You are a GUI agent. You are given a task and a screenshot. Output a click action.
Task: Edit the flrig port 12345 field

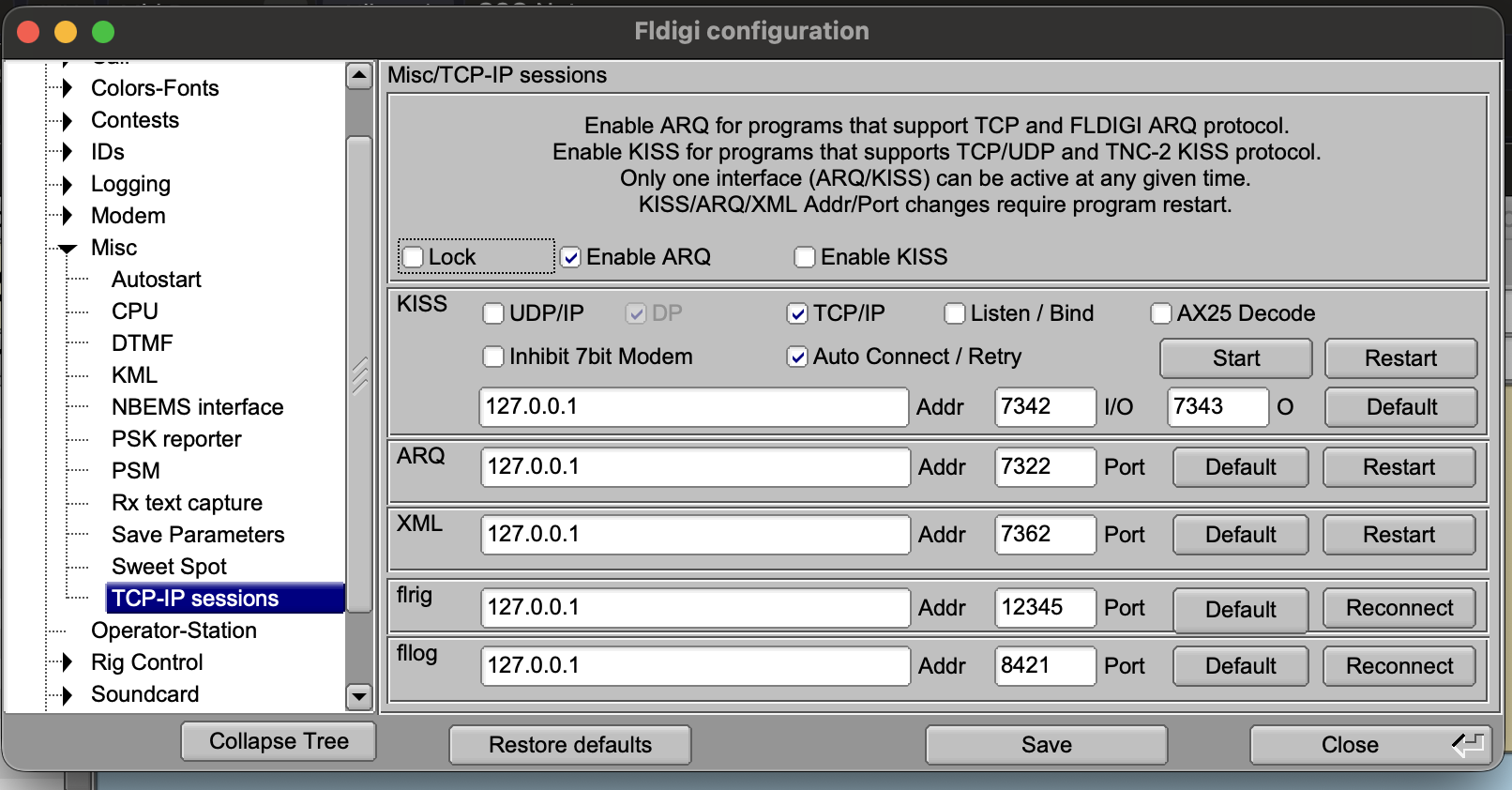point(1045,608)
